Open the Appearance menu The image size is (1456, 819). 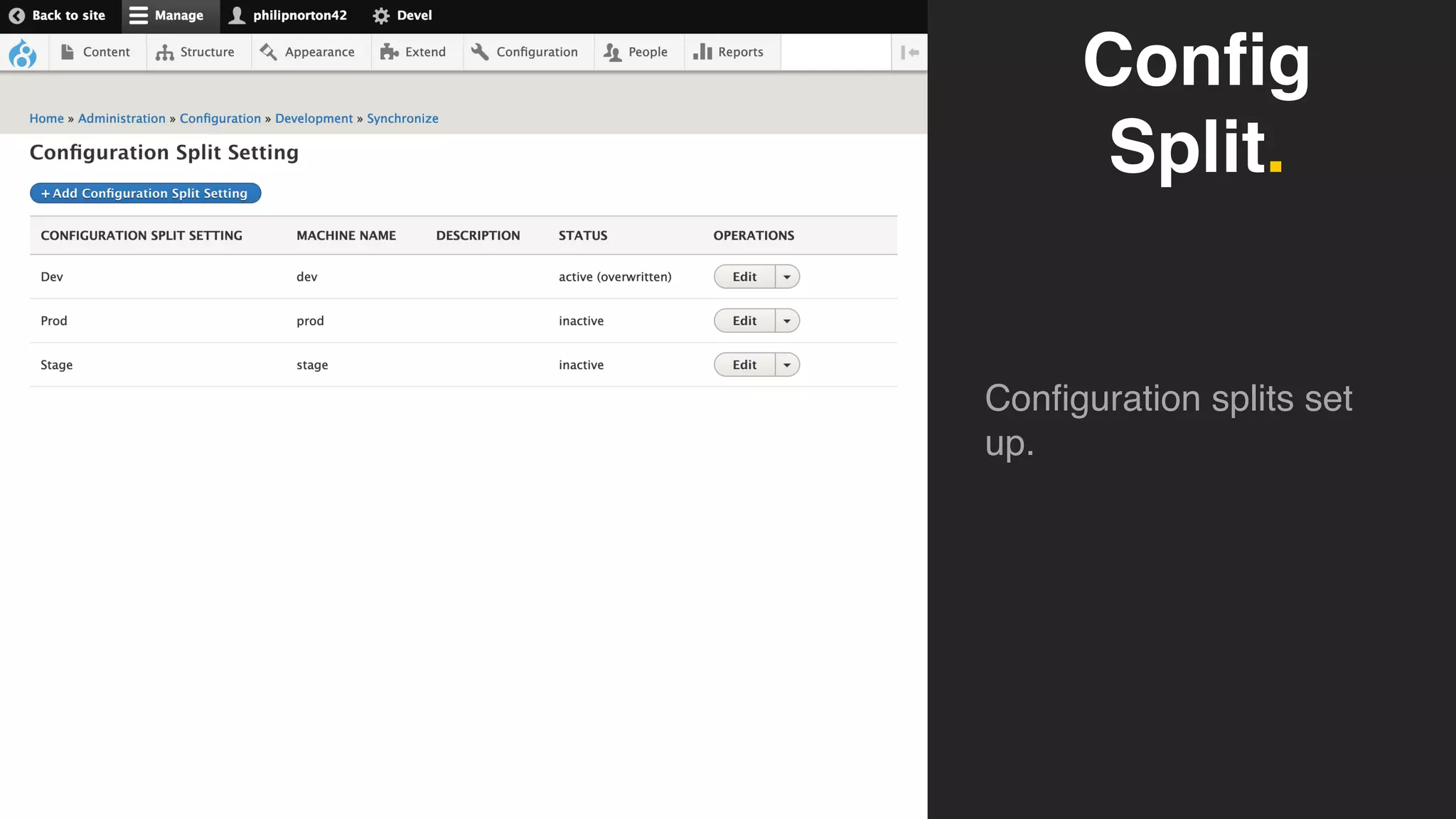pyautogui.click(x=311, y=53)
